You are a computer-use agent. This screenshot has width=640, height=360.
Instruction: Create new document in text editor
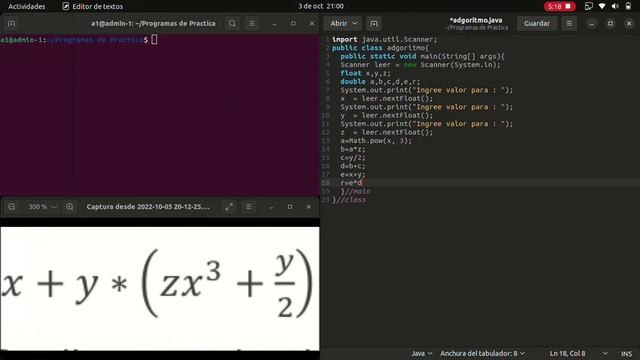click(x=374, y=24)
